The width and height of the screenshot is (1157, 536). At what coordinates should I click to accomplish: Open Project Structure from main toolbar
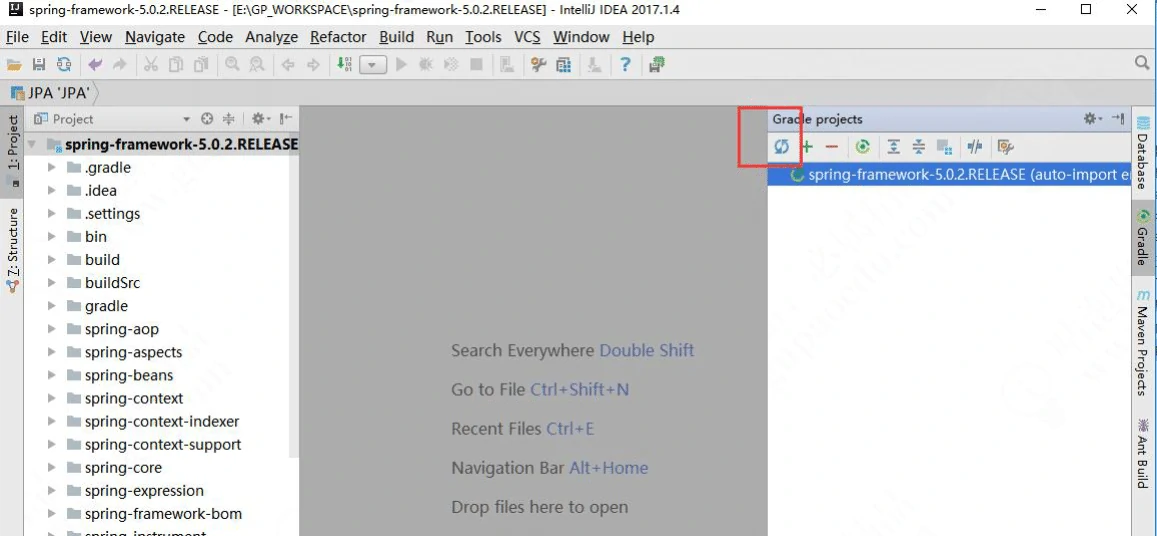pos(564,65)
